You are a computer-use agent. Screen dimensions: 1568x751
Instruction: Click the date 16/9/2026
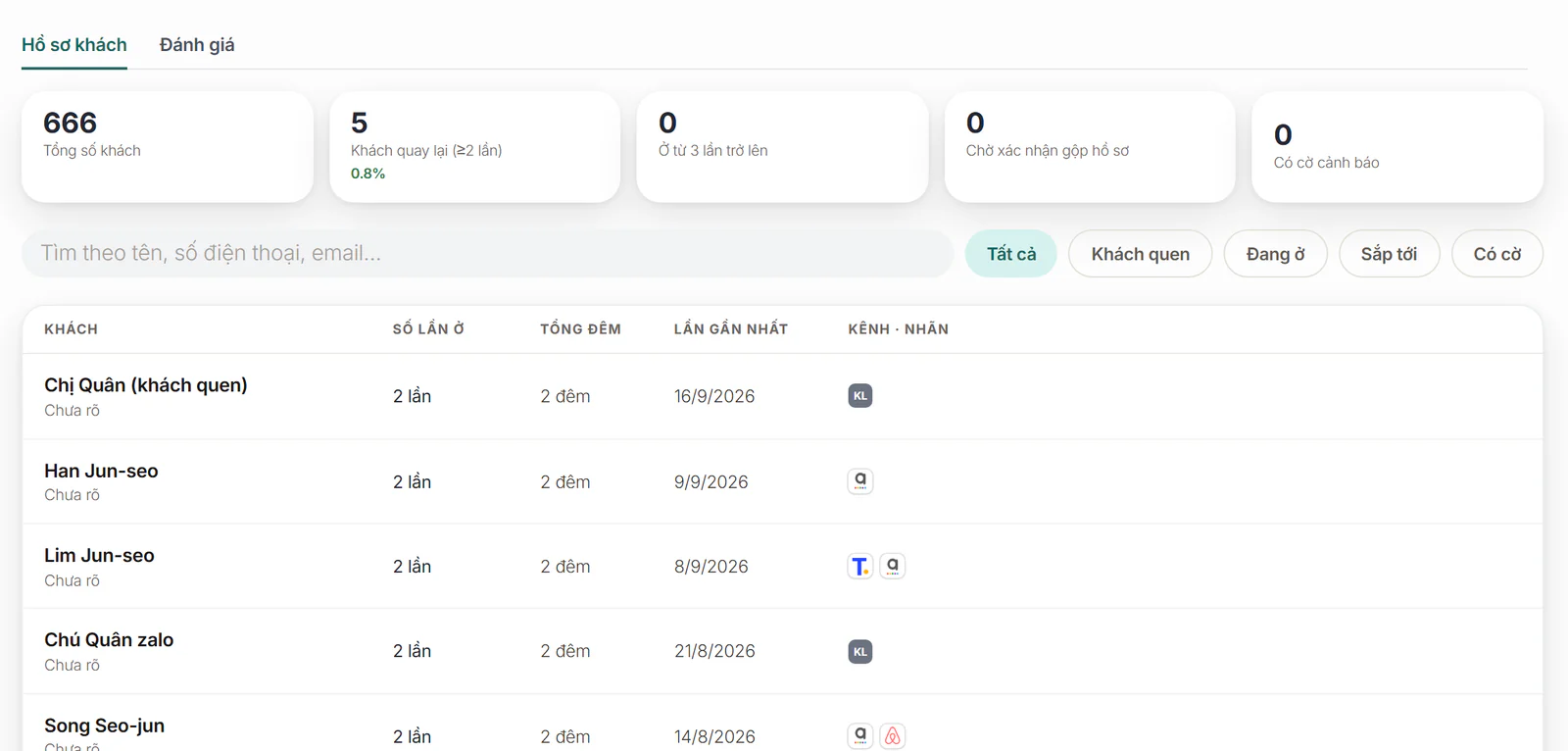(714, 396)
